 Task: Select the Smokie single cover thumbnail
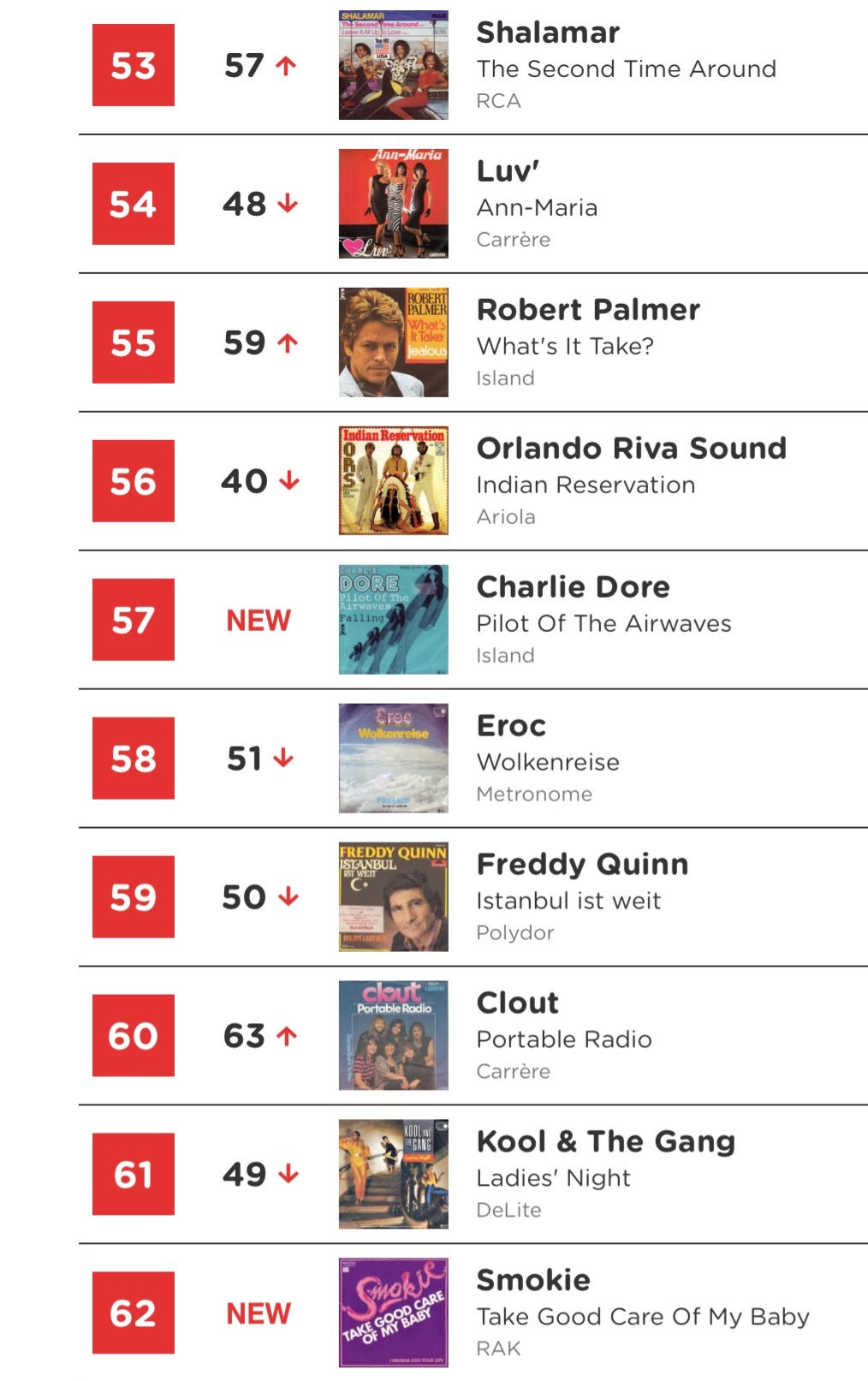coord(393,1313)
